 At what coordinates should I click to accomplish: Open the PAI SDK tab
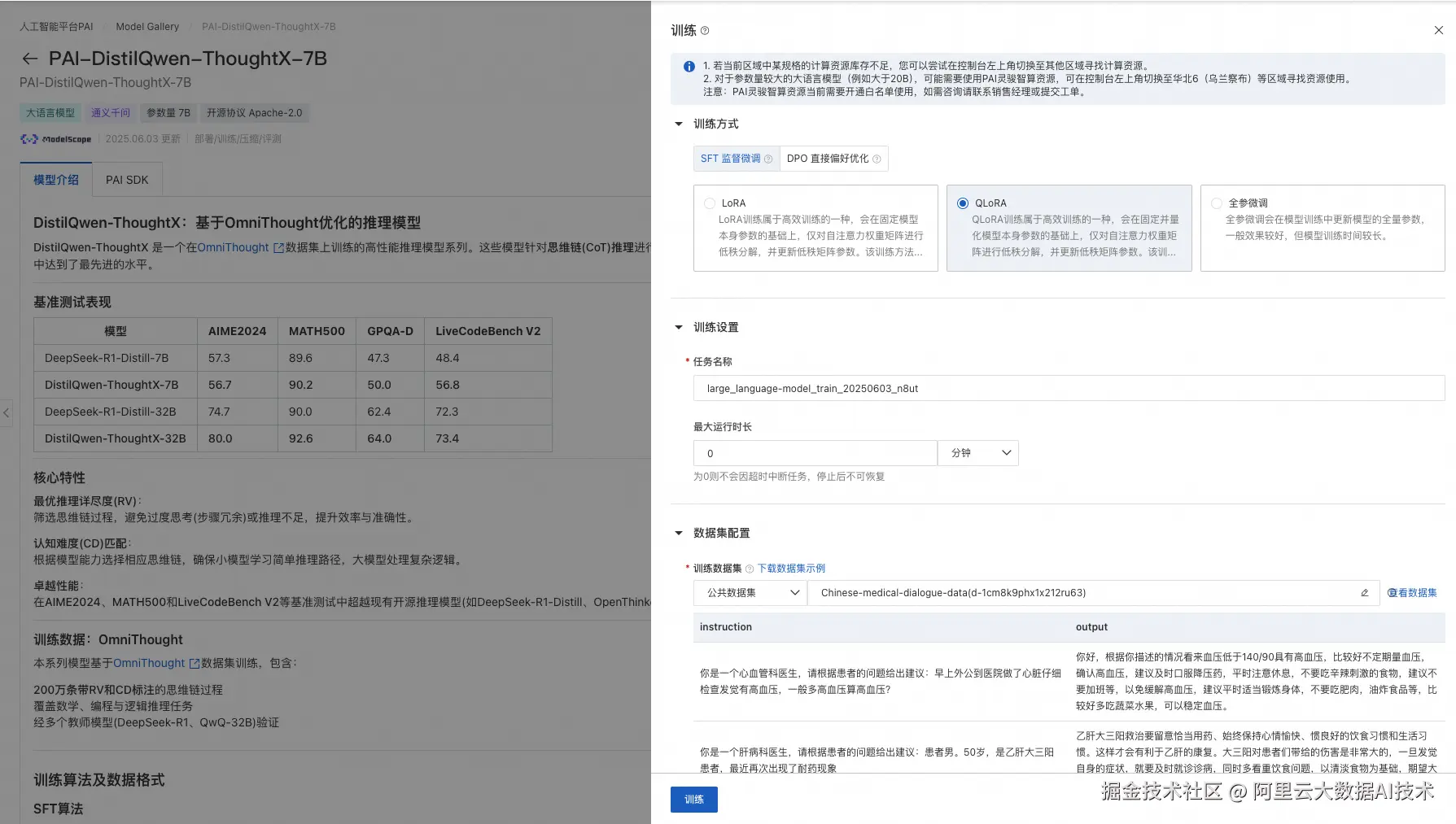[127, 180]
